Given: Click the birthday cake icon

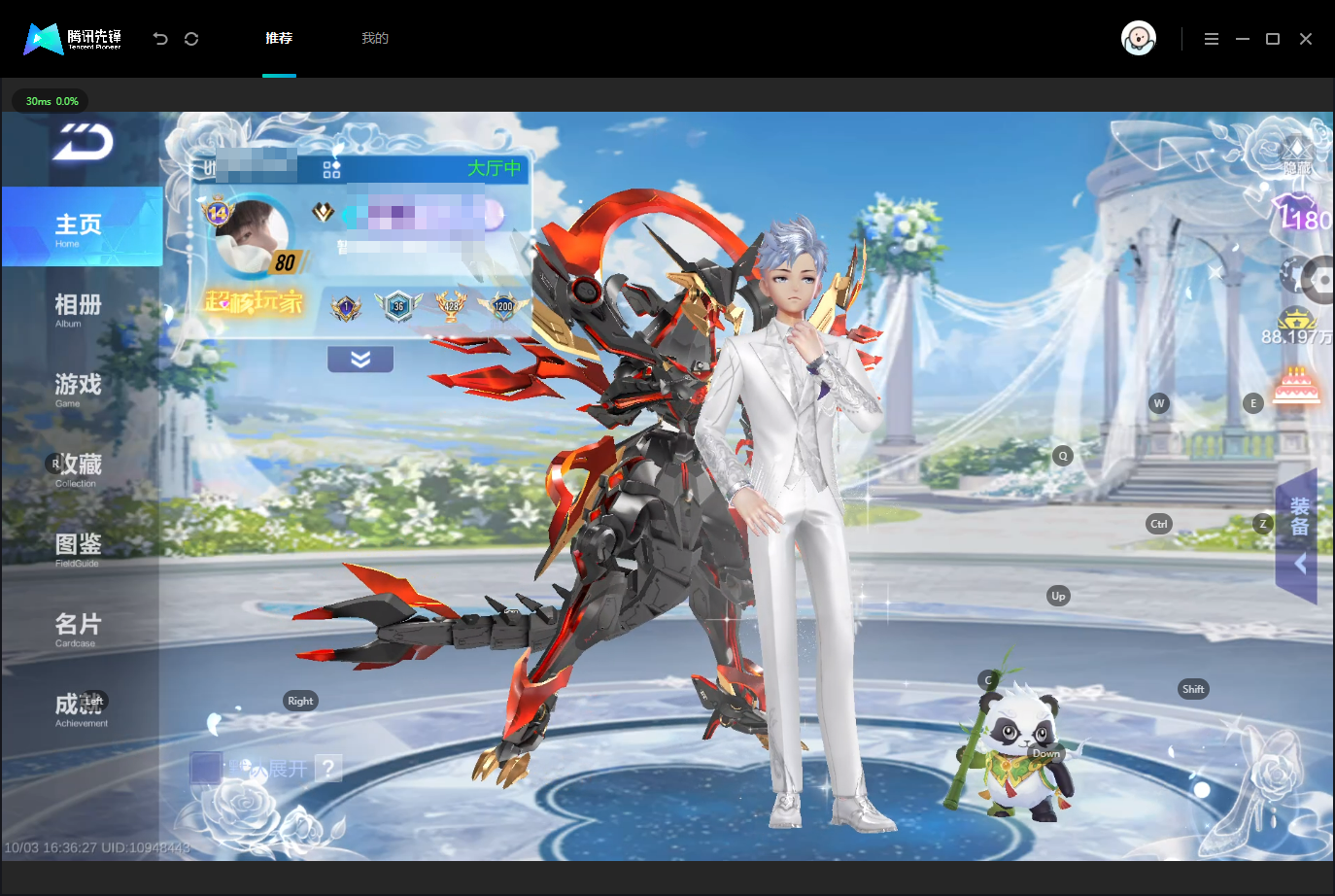Looking at the screenshot, I should [x=1297, y=386].
